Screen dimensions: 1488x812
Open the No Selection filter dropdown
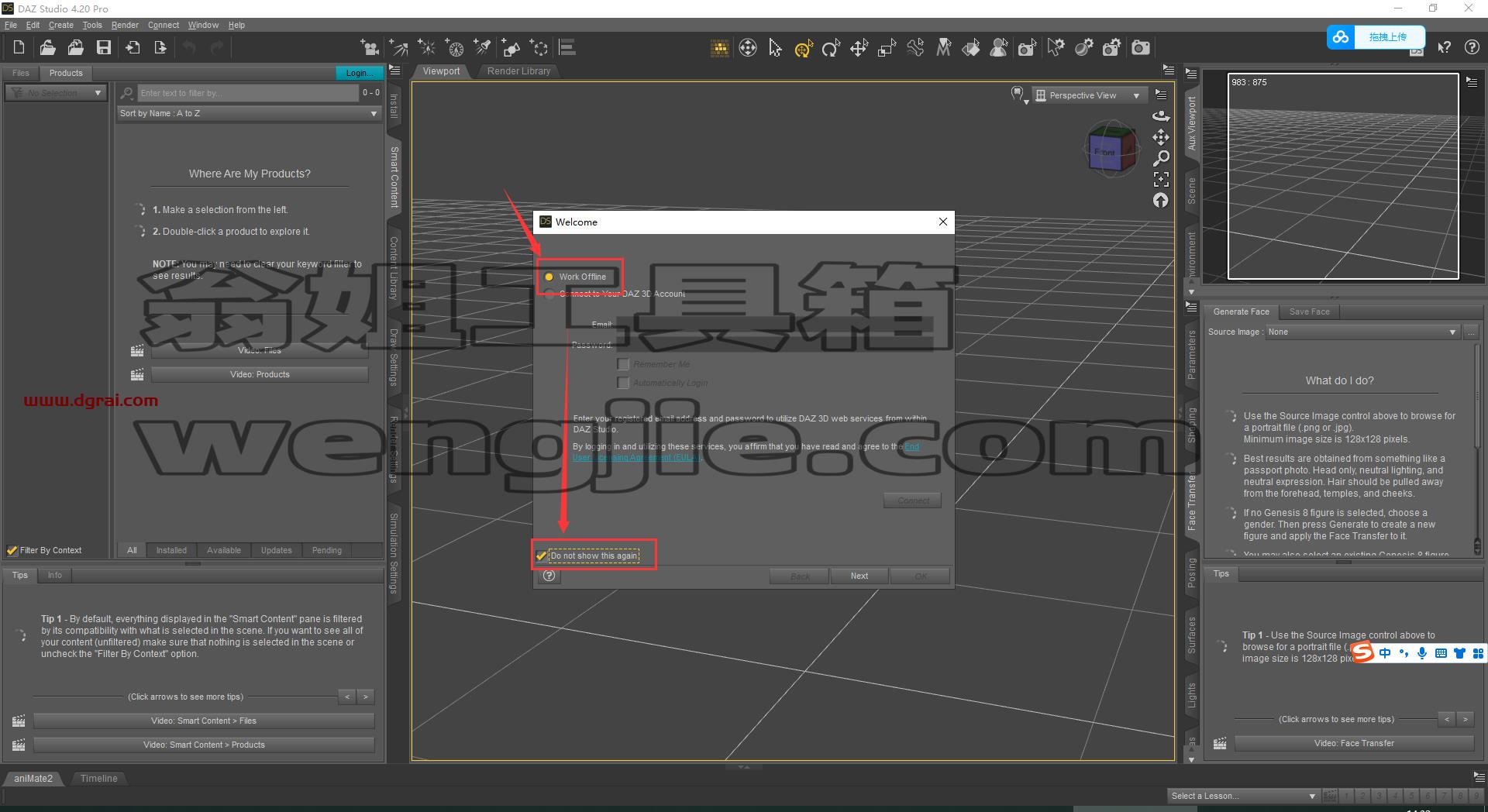(55, 93)
